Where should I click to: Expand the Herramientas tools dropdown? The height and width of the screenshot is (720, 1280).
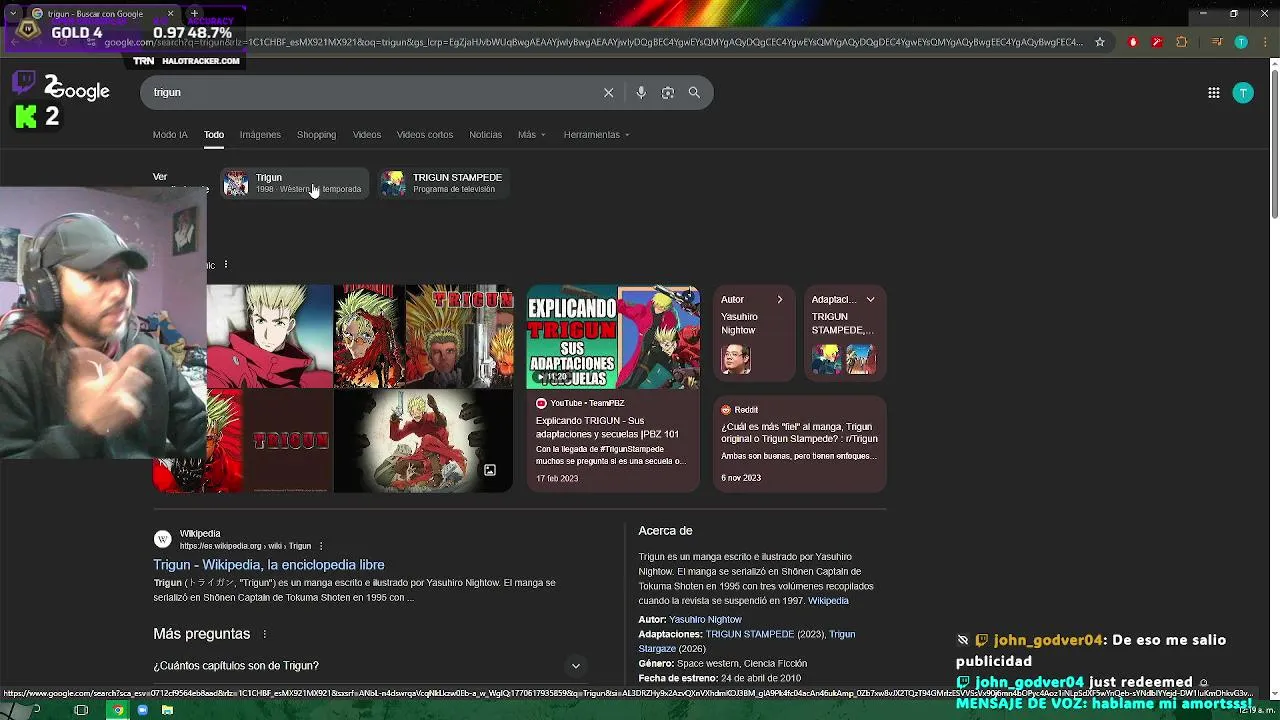[596, 134]
